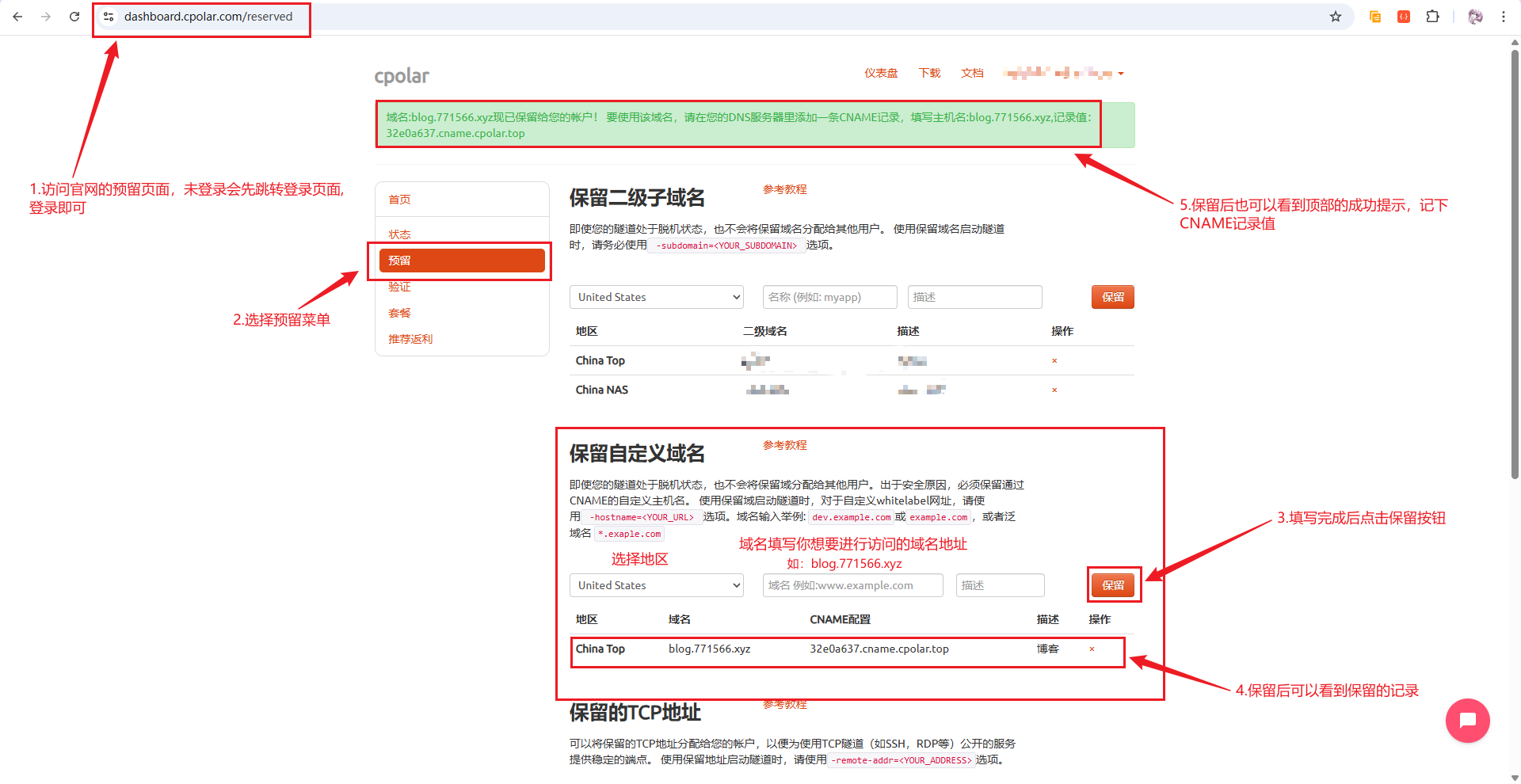Go to 状态 in the sidebar
Image resolution: width=1521 pixels, height=784 pixels.
pos(399,234)
